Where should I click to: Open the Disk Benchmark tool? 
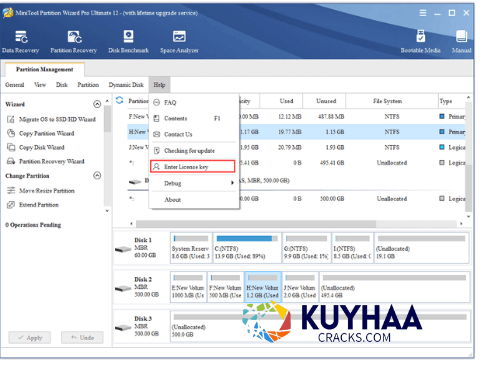click(x=128, y=42)
